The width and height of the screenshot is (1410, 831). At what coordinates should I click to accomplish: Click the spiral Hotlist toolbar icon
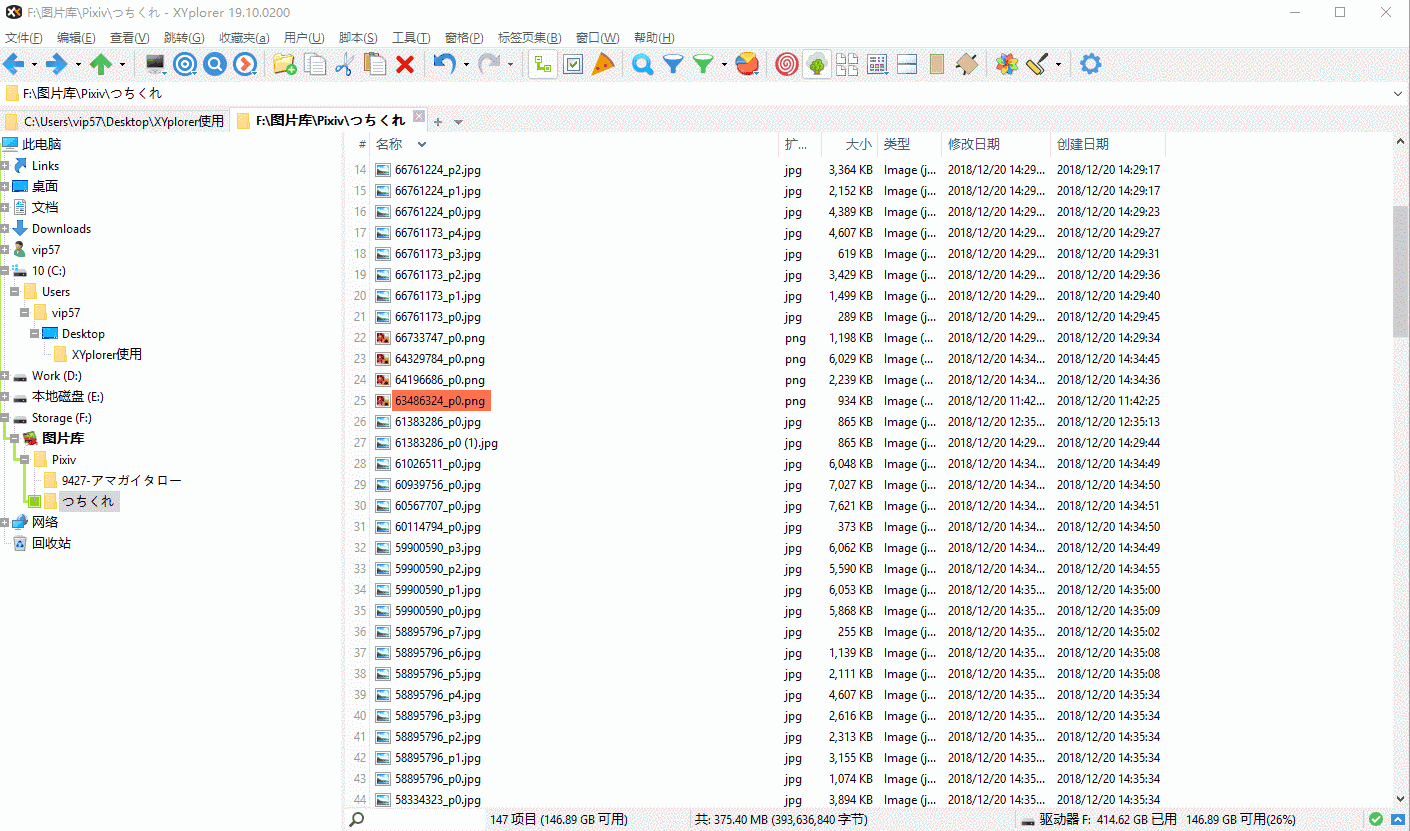[785, 63]
